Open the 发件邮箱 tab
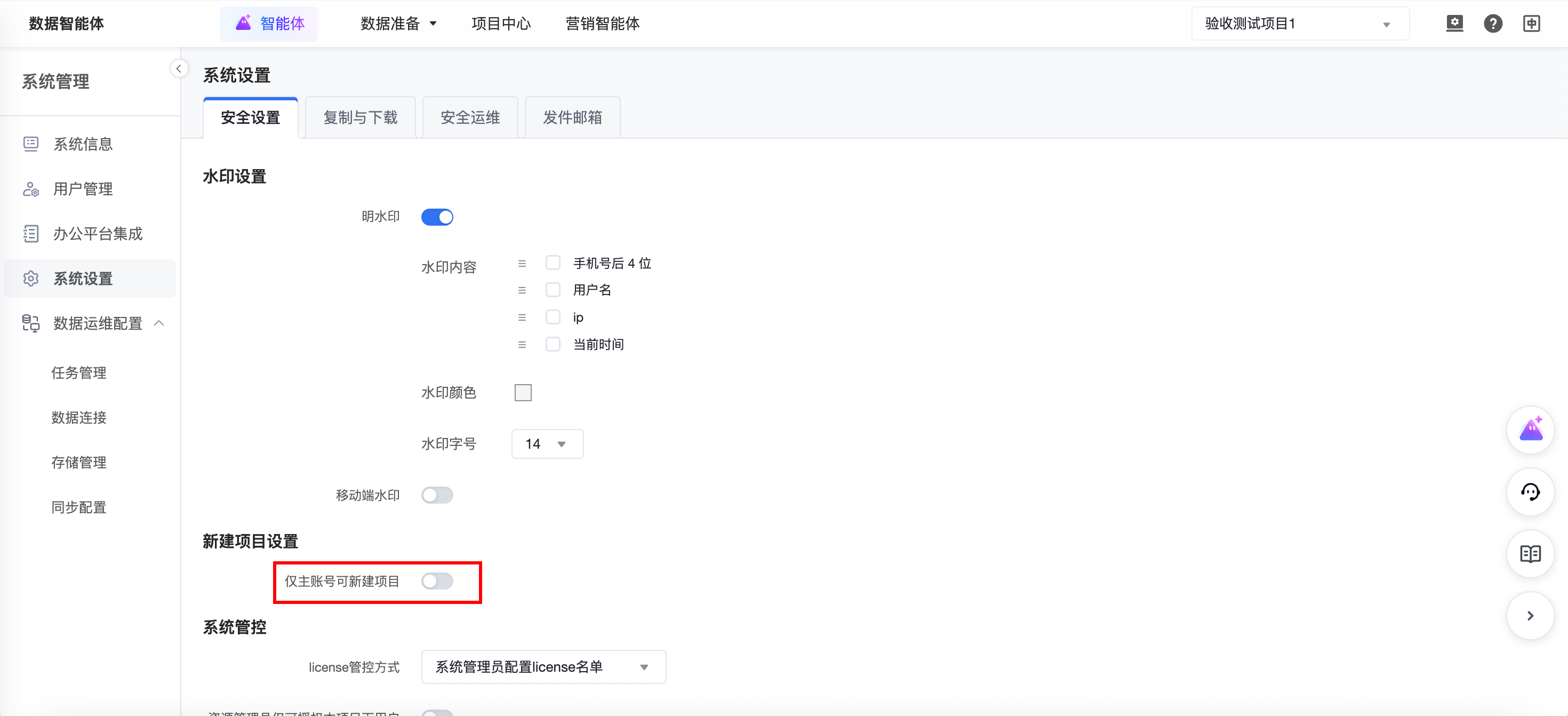Image resolution: width=1568 pixels, height=716 pixels. point(572,117)
